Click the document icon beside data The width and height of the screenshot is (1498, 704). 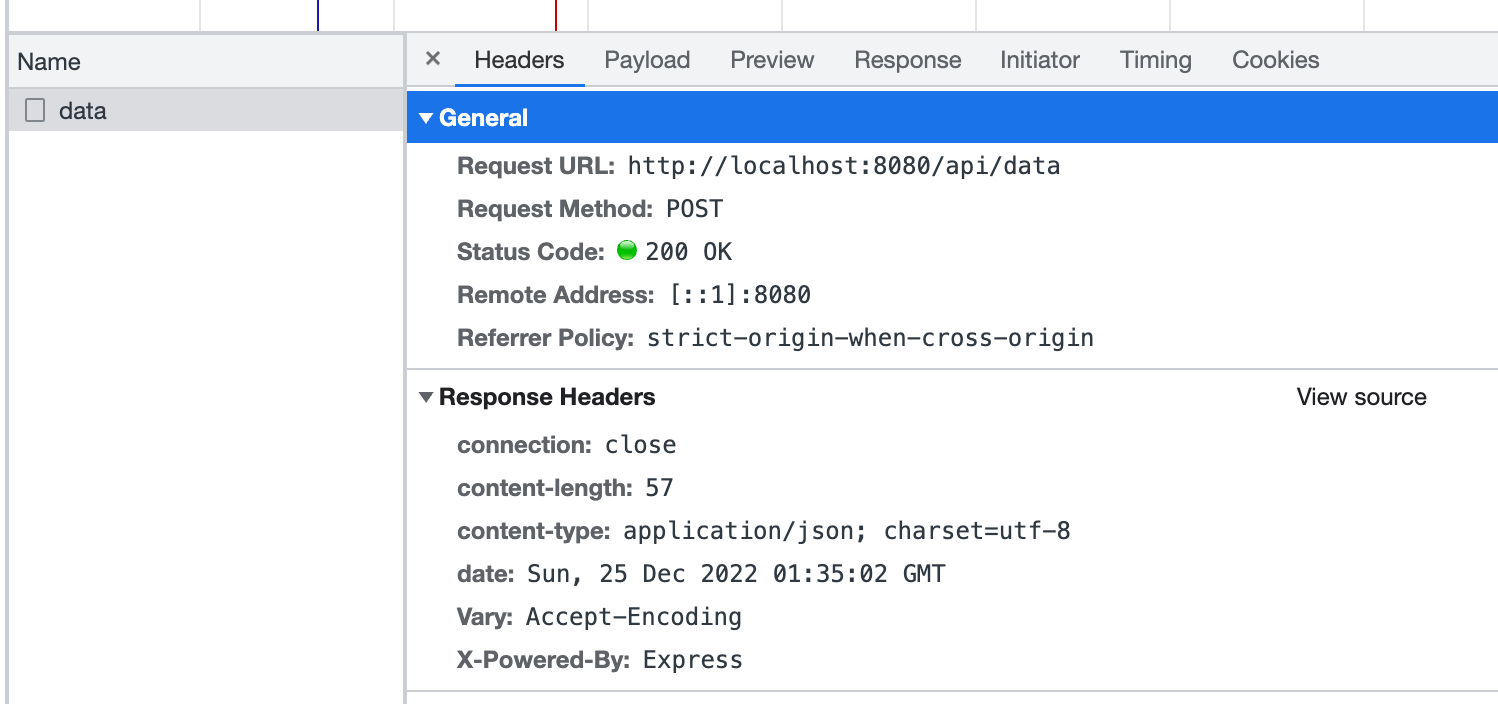pos(35,111)
